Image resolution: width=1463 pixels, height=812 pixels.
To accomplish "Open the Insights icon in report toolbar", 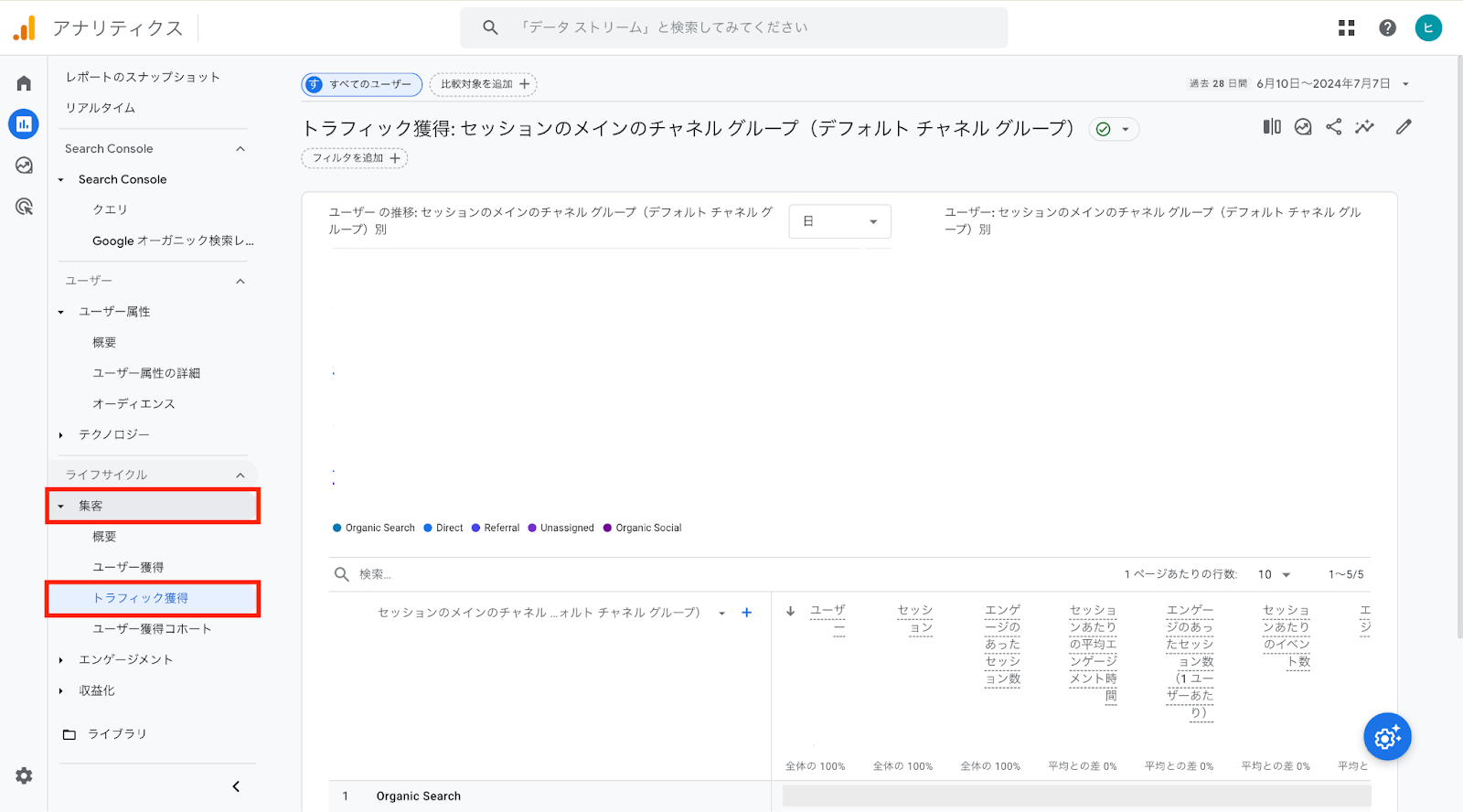I will pos(1303,127).
